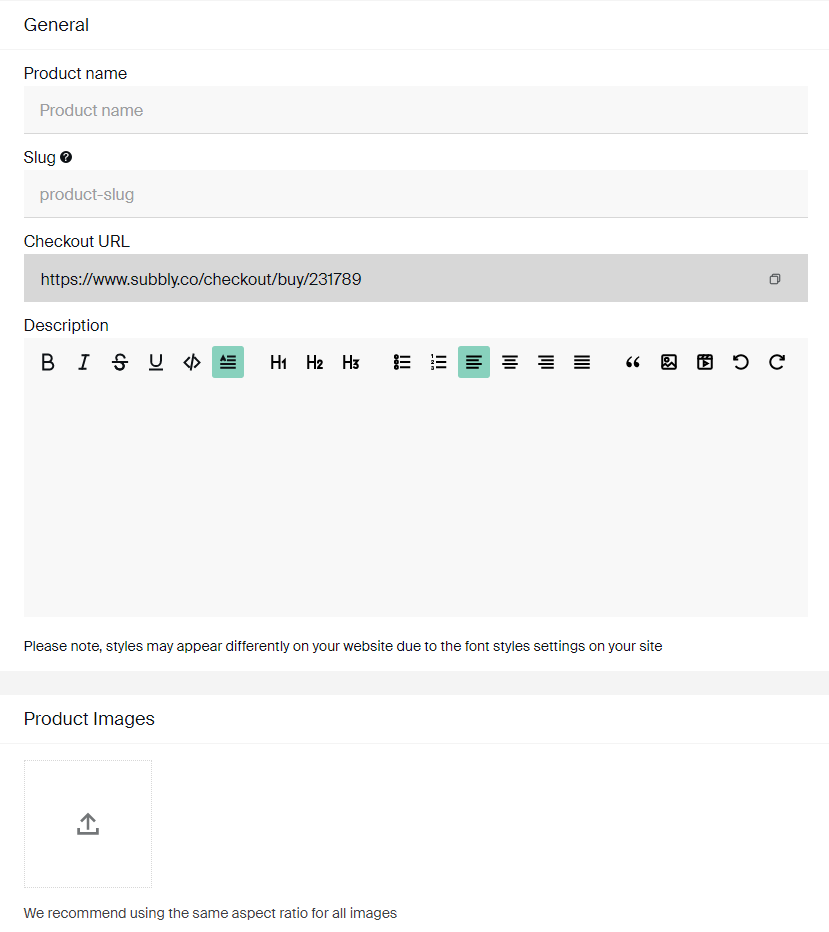The height and width of the screenshot is (932, 829).
Task: Insert a numbered list
Action: pyautogui.click(x=438, y=362)
